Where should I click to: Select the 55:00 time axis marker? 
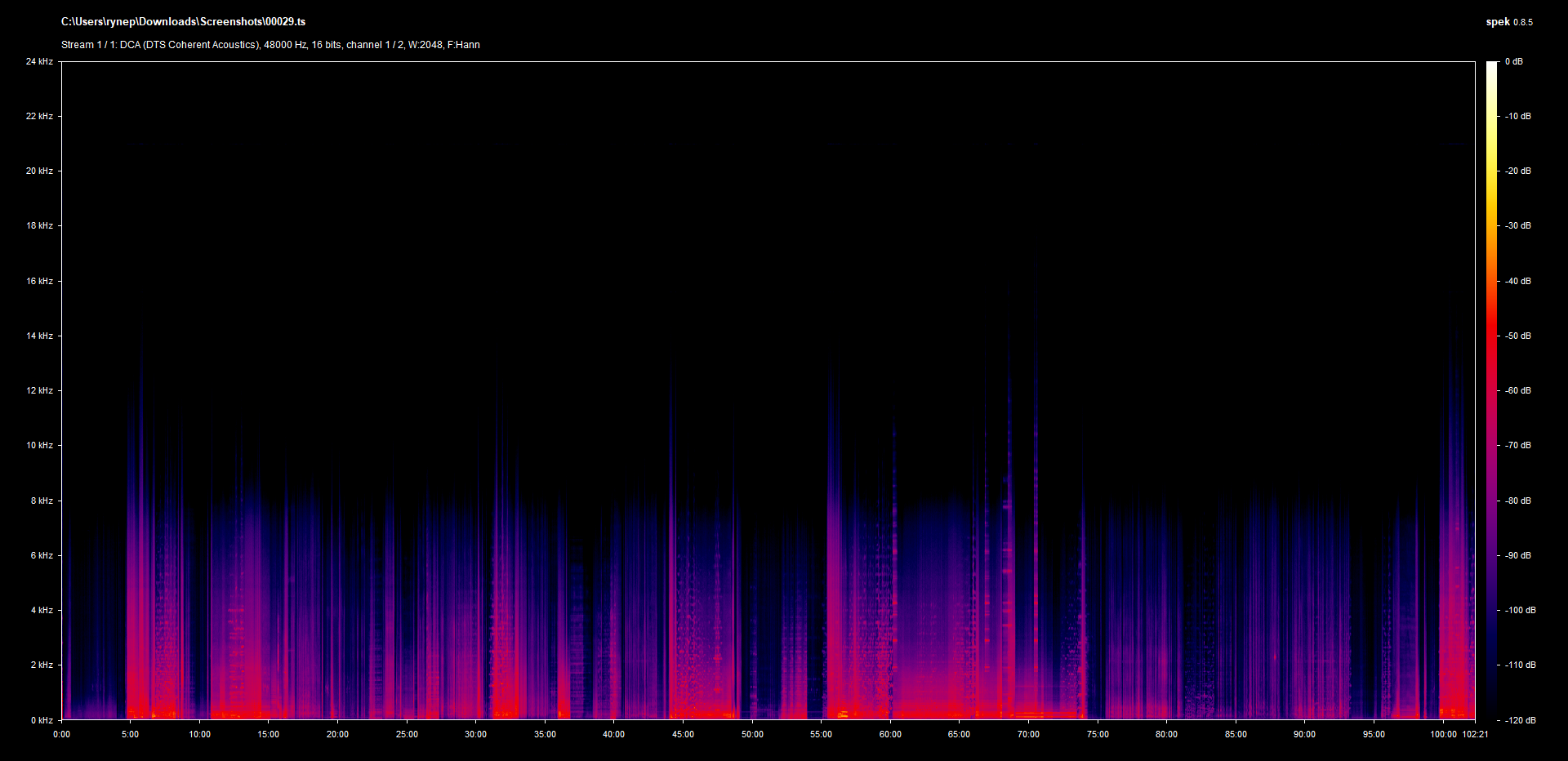click(821, 734)
